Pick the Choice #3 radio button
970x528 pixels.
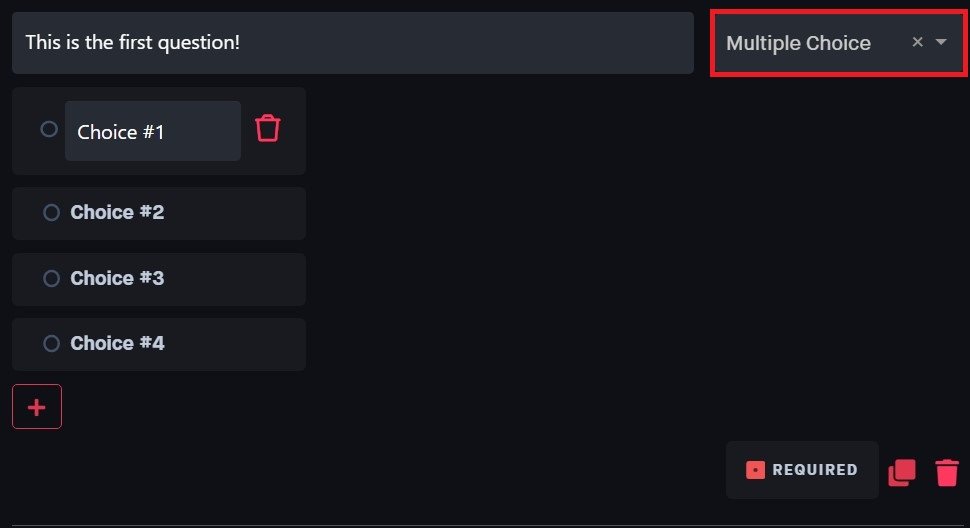point(52,278)
